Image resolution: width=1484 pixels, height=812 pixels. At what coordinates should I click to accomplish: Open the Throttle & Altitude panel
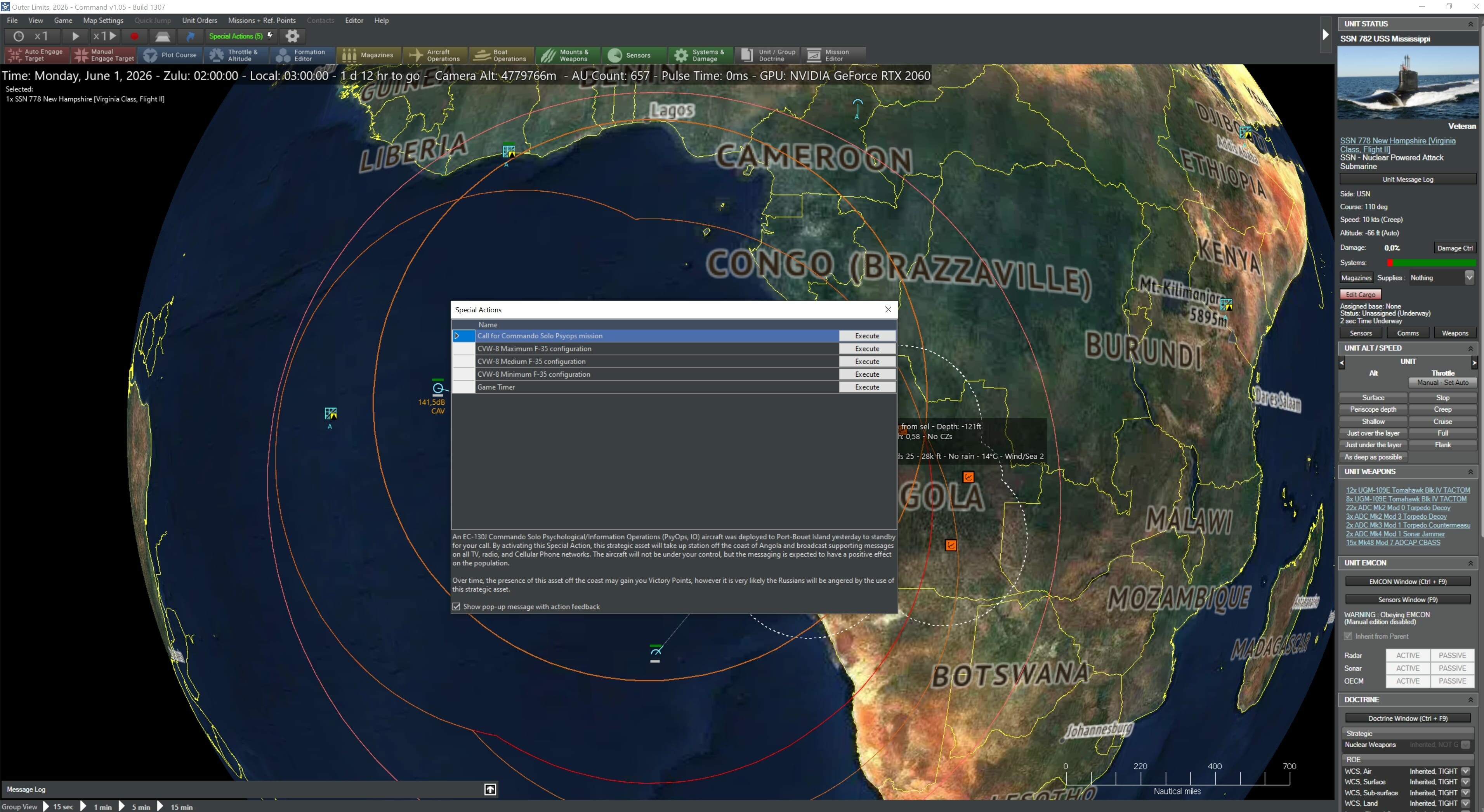(x=236, y=55)
